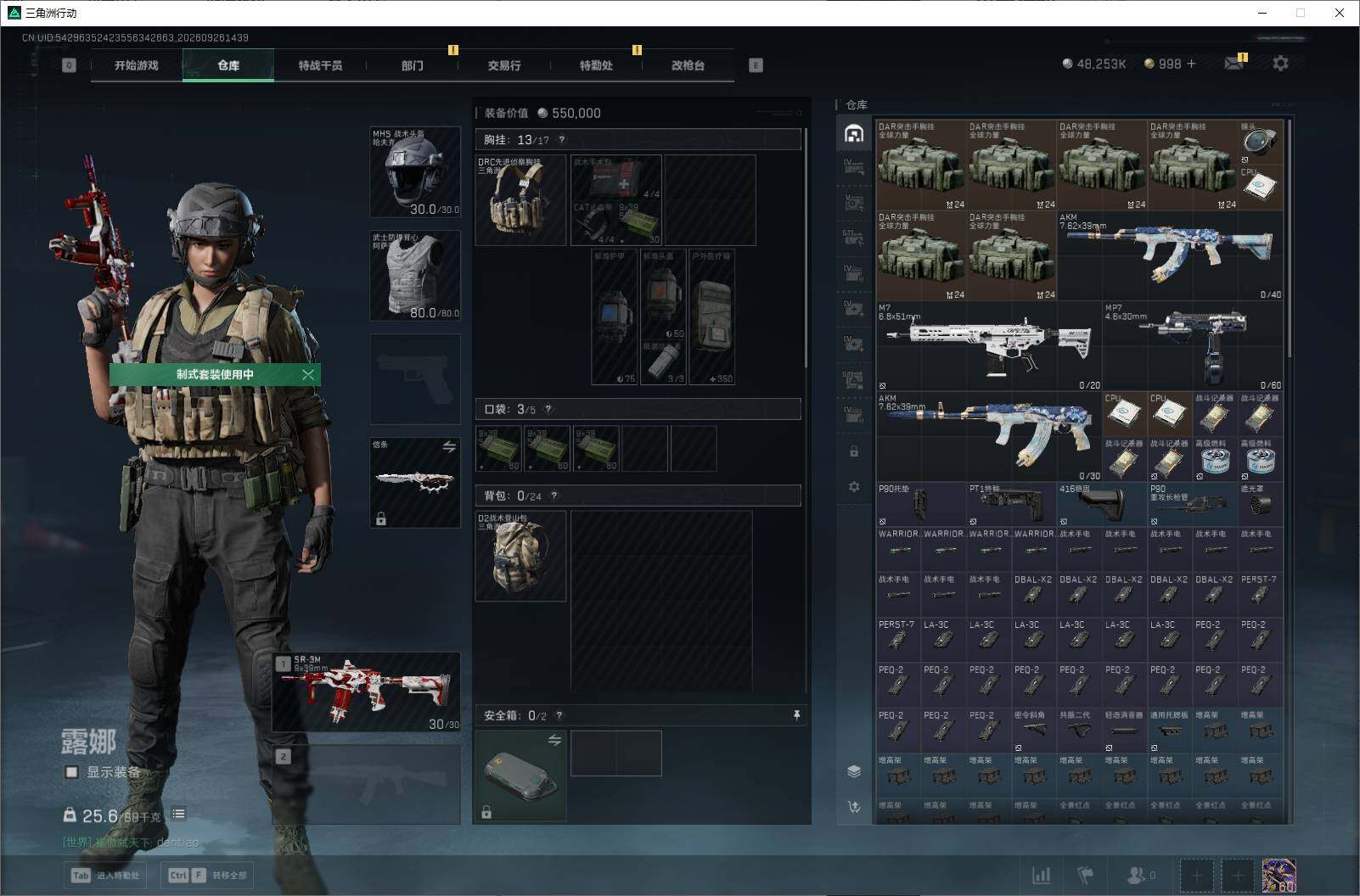Switch to the 特战干员 tab
1360x896 pixels.
click(x=320, y=65)
